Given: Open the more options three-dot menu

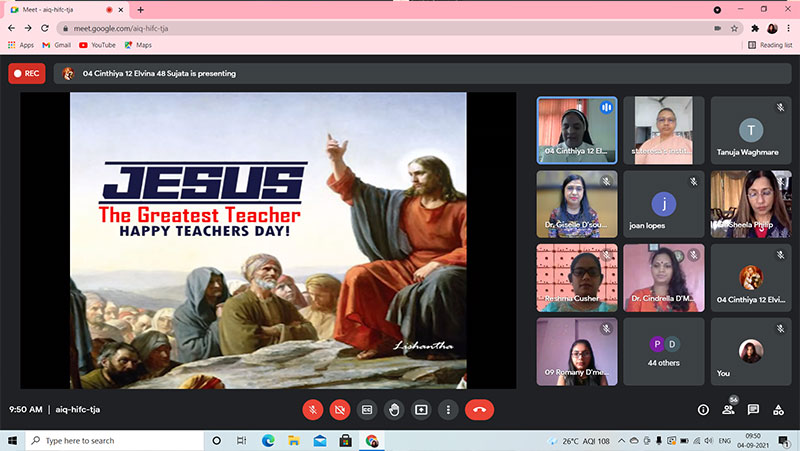Looking at the screenshot, I should point(448,410).
